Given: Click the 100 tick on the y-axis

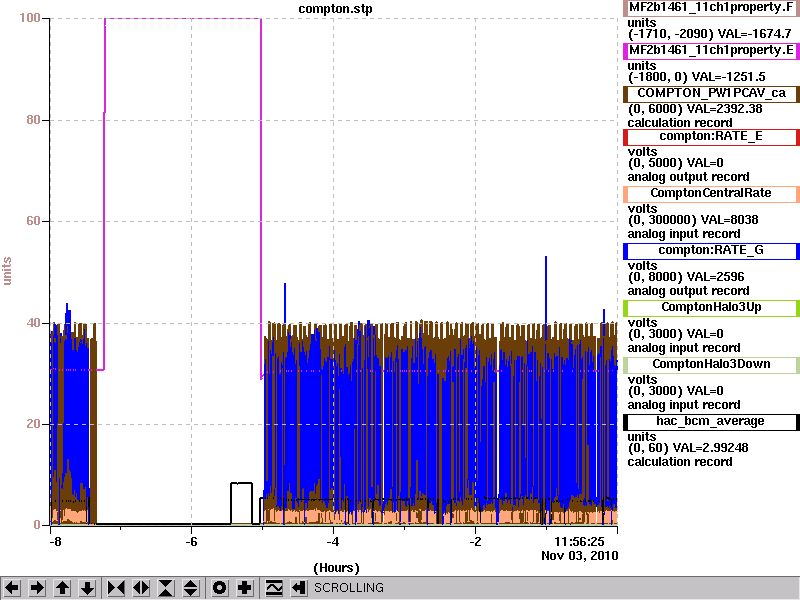Looking at the screenshot, I should [x=30, y=18].
